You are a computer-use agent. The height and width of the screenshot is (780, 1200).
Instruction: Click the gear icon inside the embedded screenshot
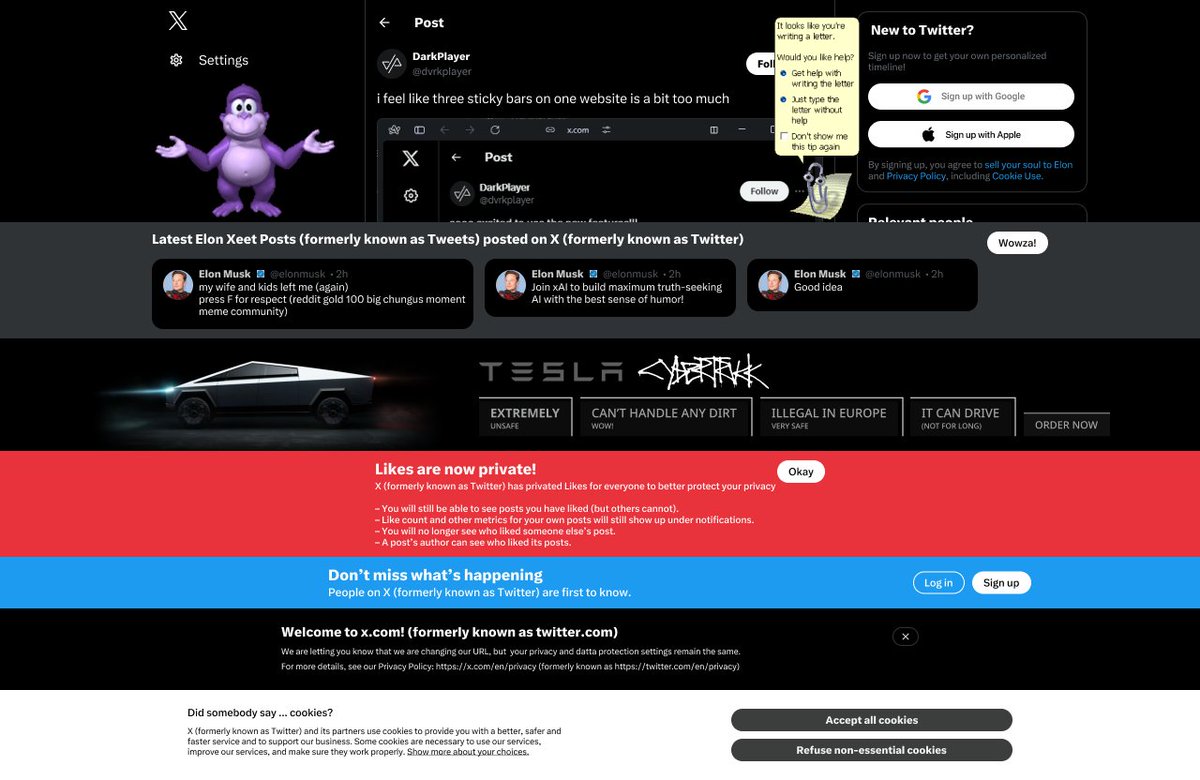coord(410,196)
